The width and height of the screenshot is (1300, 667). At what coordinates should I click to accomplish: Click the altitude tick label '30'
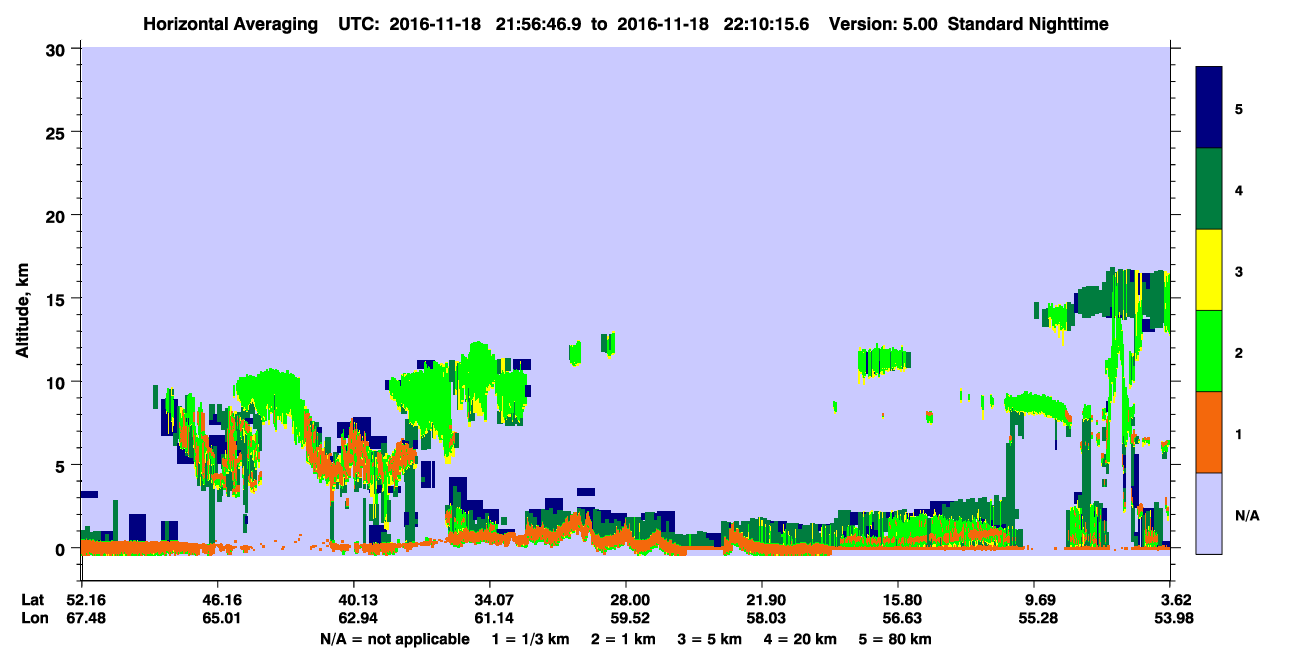(x=58, y=49)
